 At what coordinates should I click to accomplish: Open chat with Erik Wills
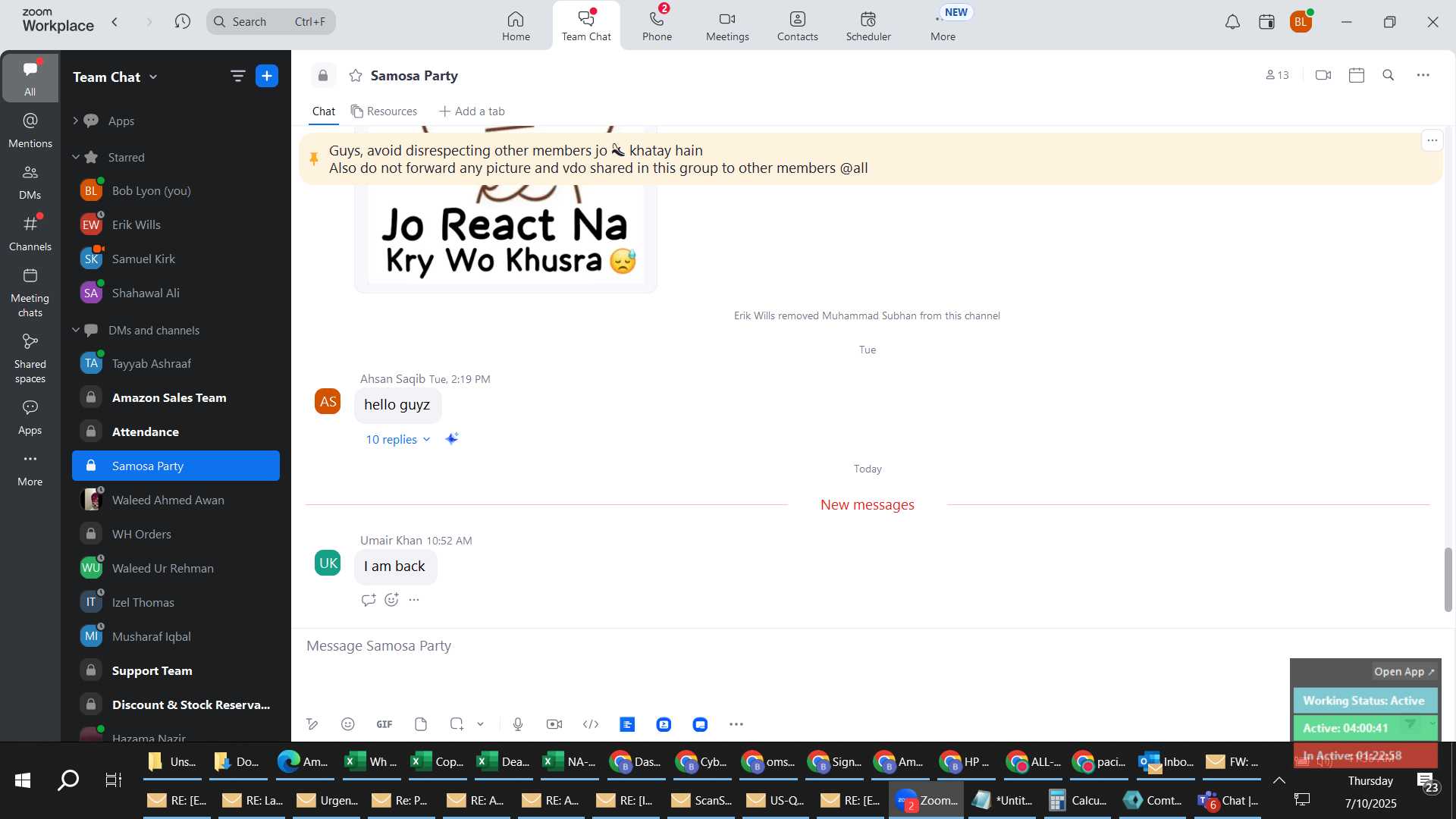pyautogui.click(x=176, y=224)
